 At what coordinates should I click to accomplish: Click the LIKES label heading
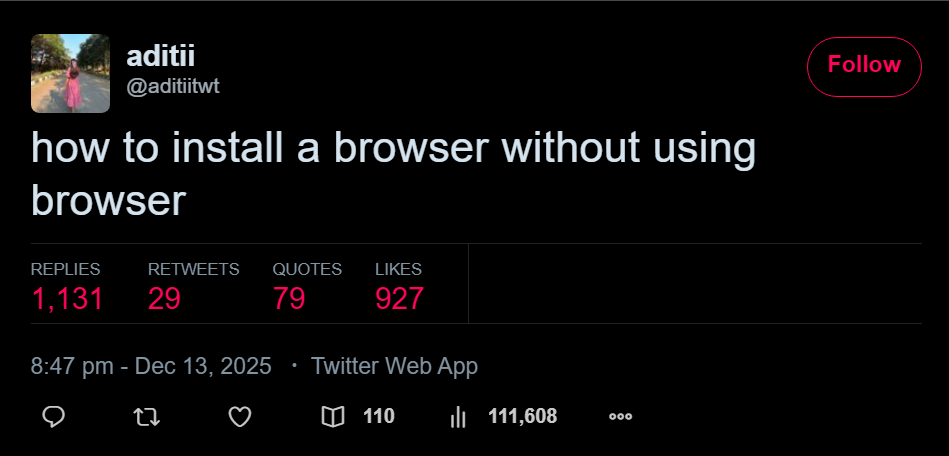click(398, 269)
